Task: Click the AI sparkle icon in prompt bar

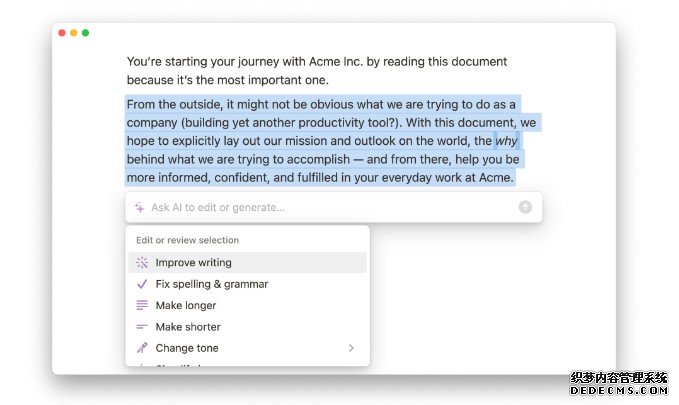Action: [139, 208]
